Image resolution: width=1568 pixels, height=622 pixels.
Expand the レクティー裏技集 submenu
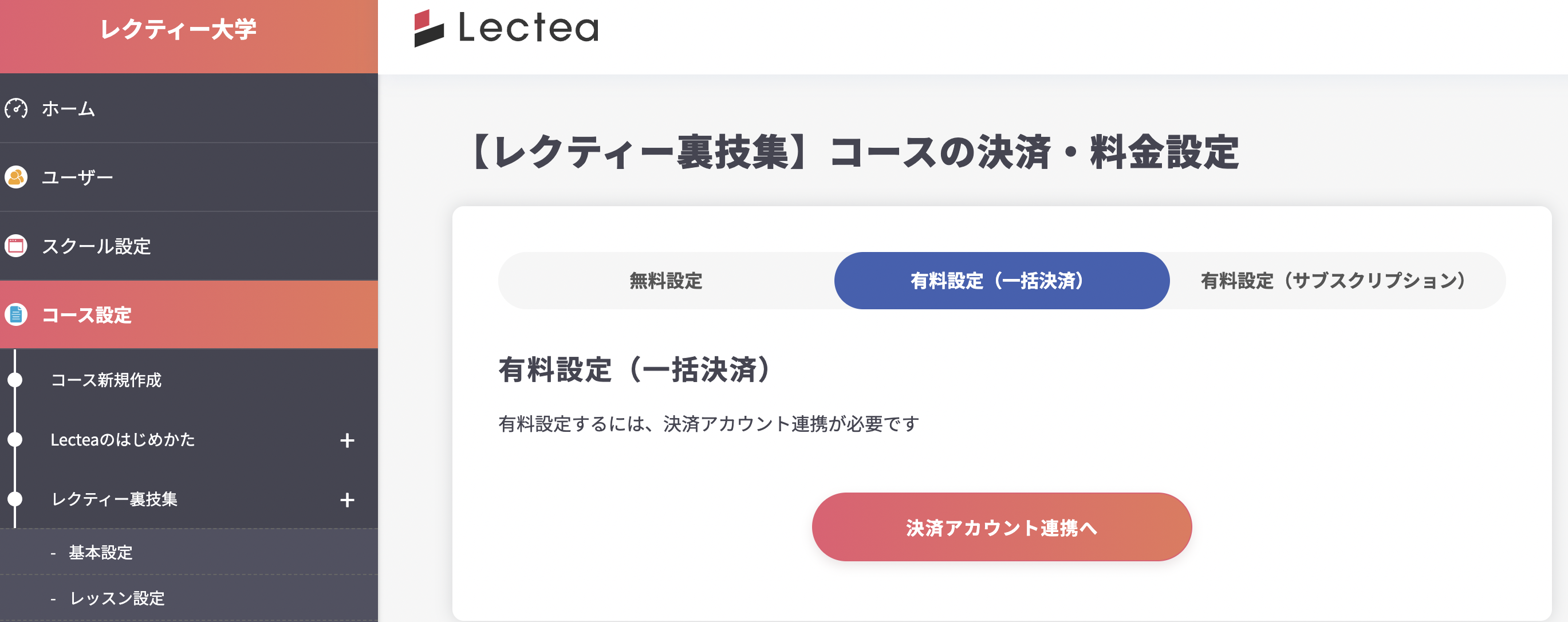coord(347,501)
